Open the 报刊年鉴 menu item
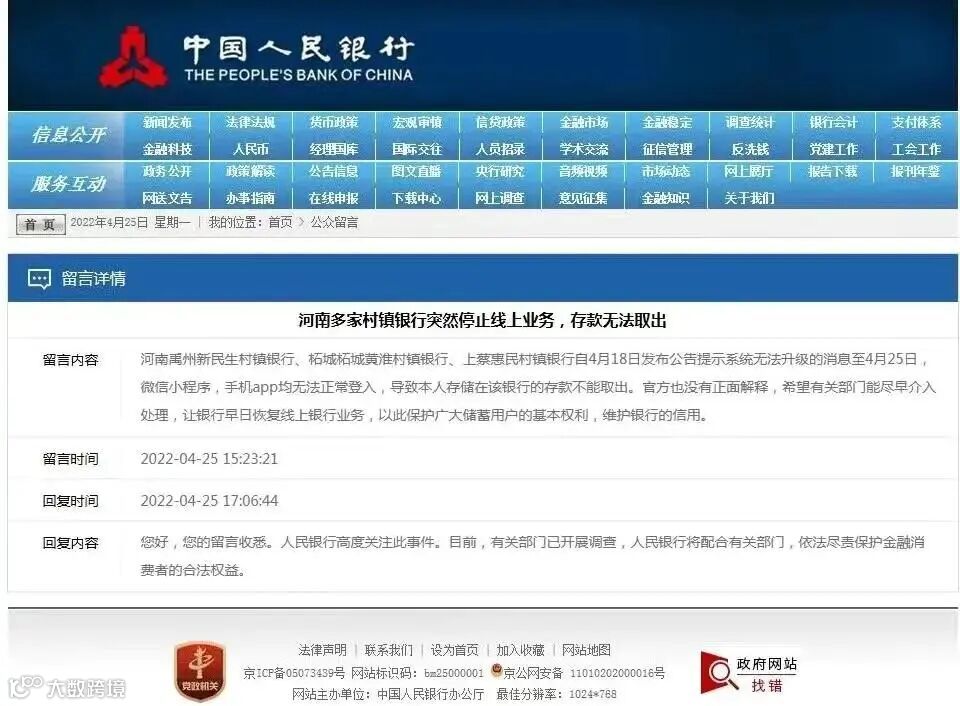 point(915,171)
